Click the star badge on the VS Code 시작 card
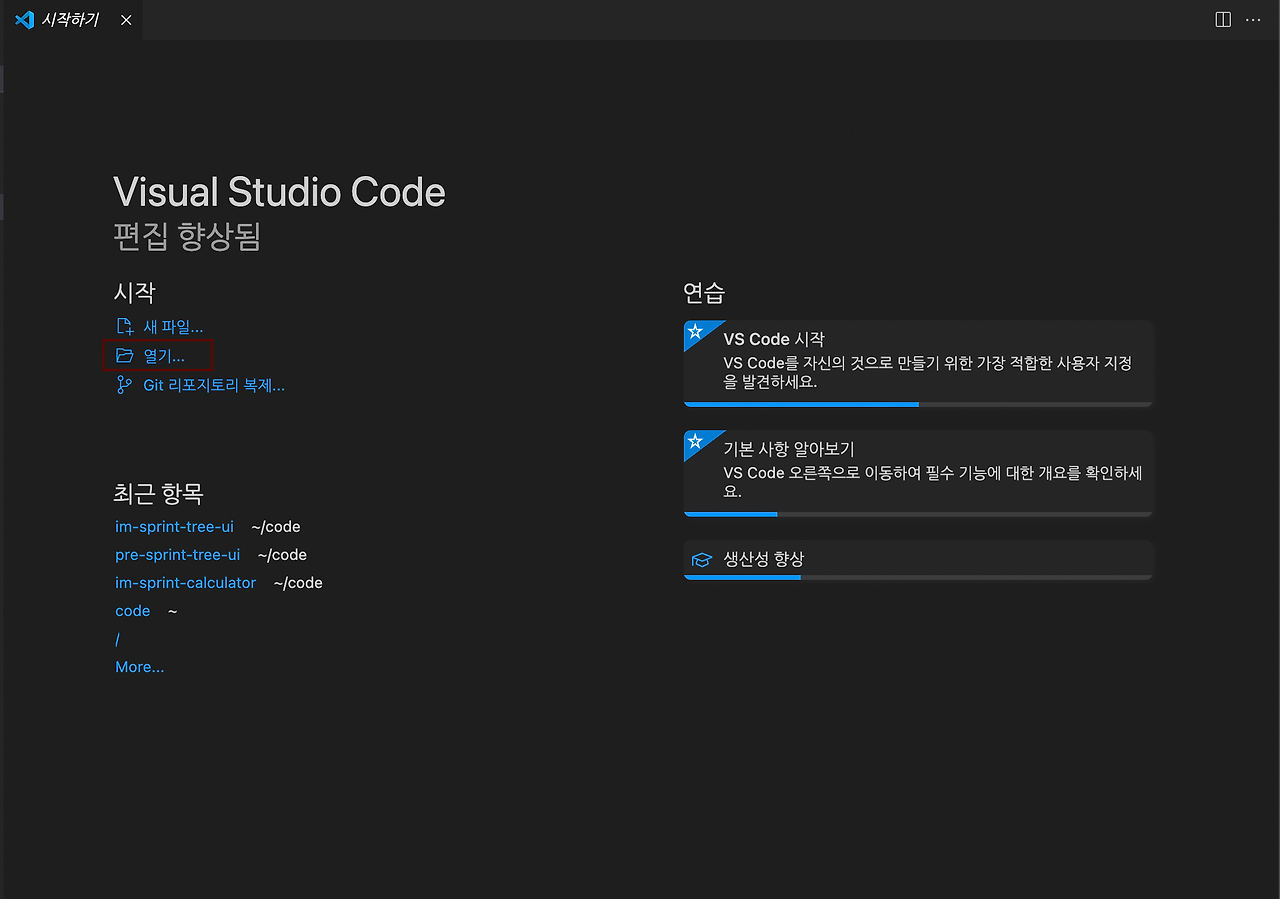This screenshot has width=1280, height=899. 696,331
